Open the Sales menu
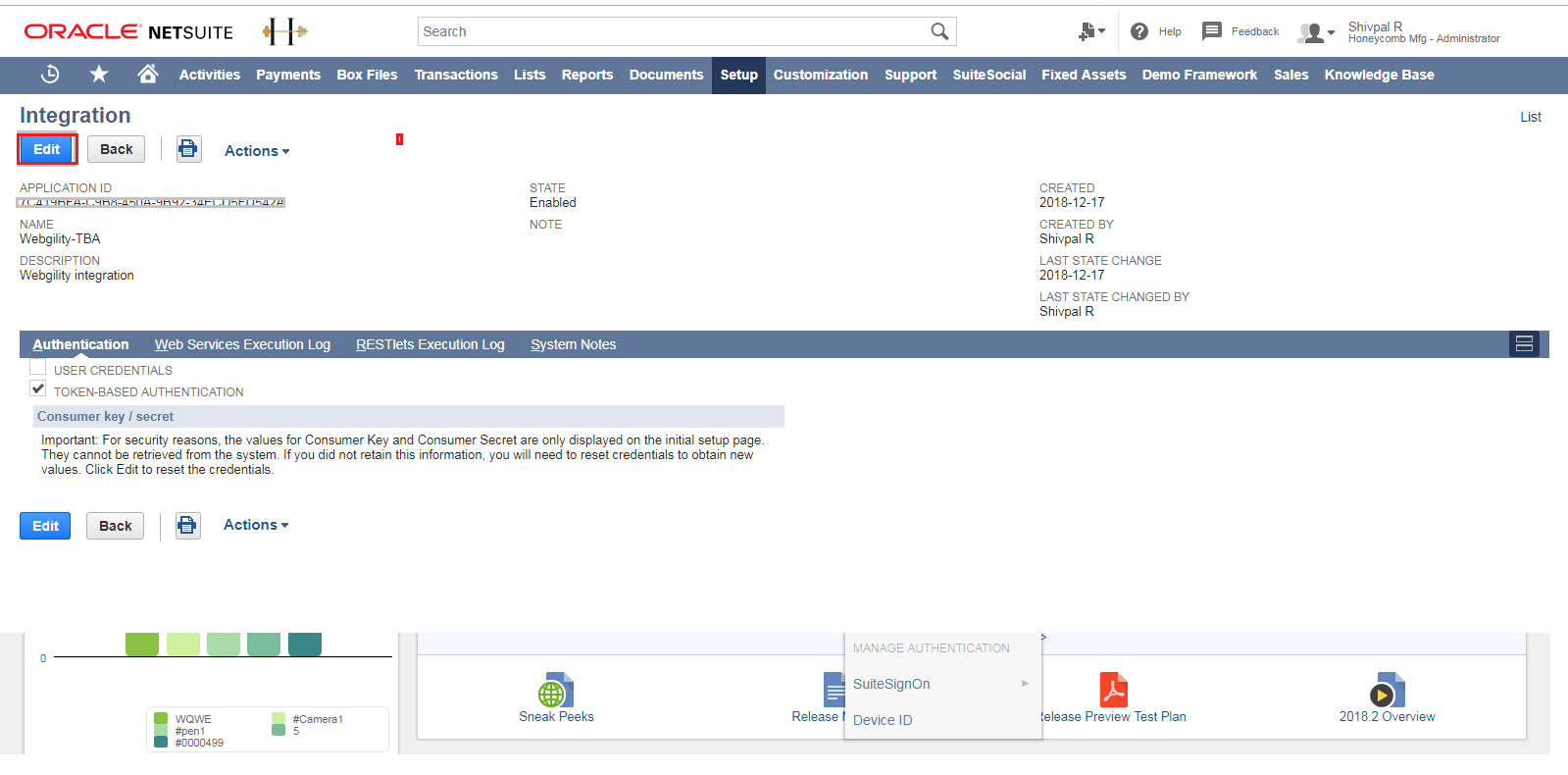The height and width of the screenshot is (775, 1568). click(x=1291, y=75)
